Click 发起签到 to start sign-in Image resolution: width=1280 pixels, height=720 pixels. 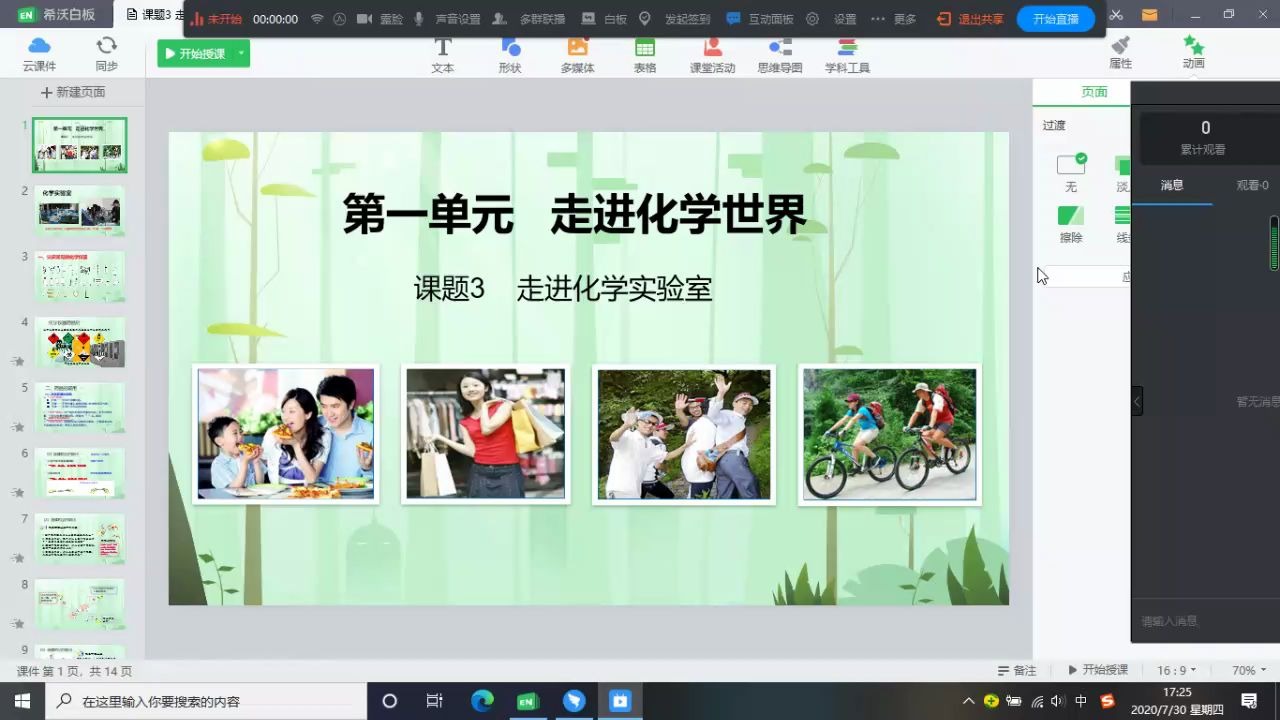[x=675, y=19]
